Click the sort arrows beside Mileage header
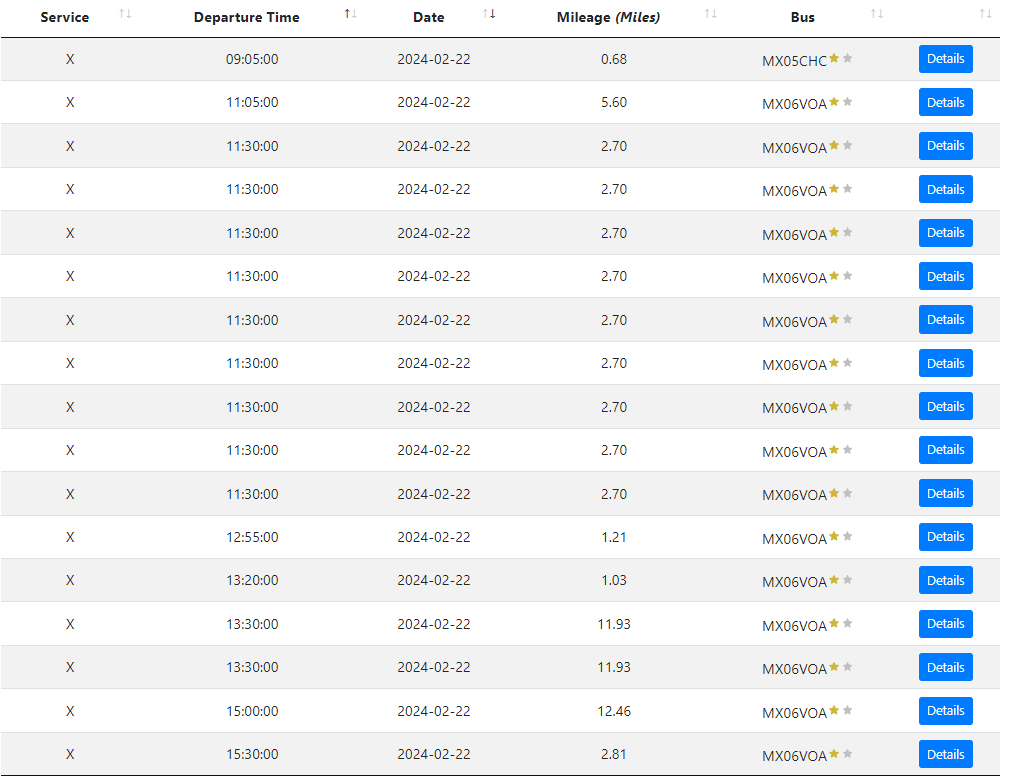Image resolution: width=1013 pixels, height=781 pixels. 710,14
